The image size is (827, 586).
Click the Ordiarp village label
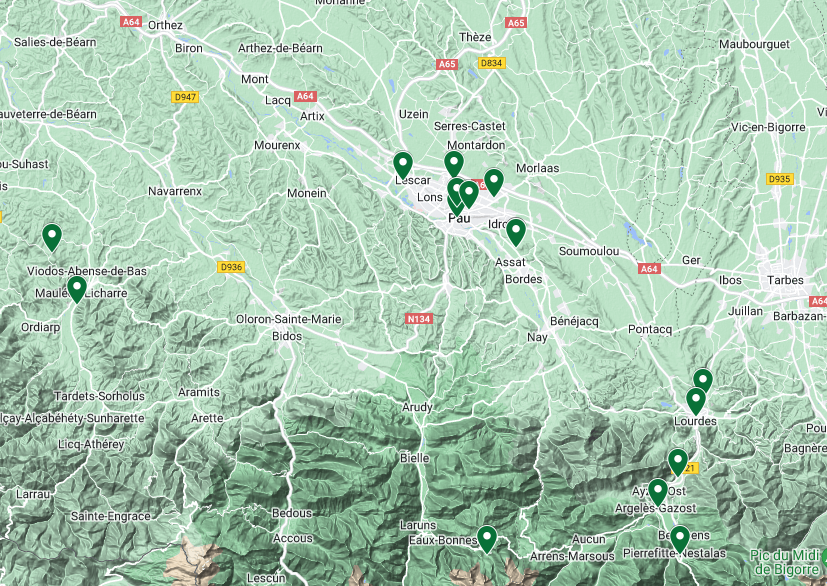40,328
